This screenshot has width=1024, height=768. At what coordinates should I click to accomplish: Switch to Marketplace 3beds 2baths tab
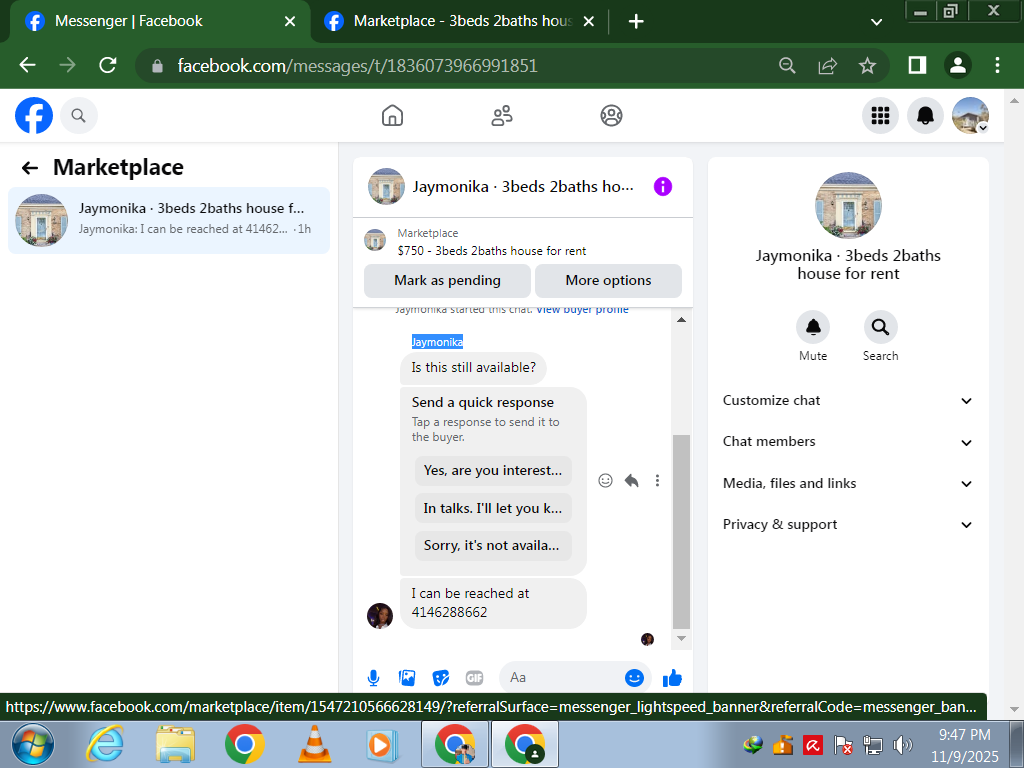(x=459, y=22)
